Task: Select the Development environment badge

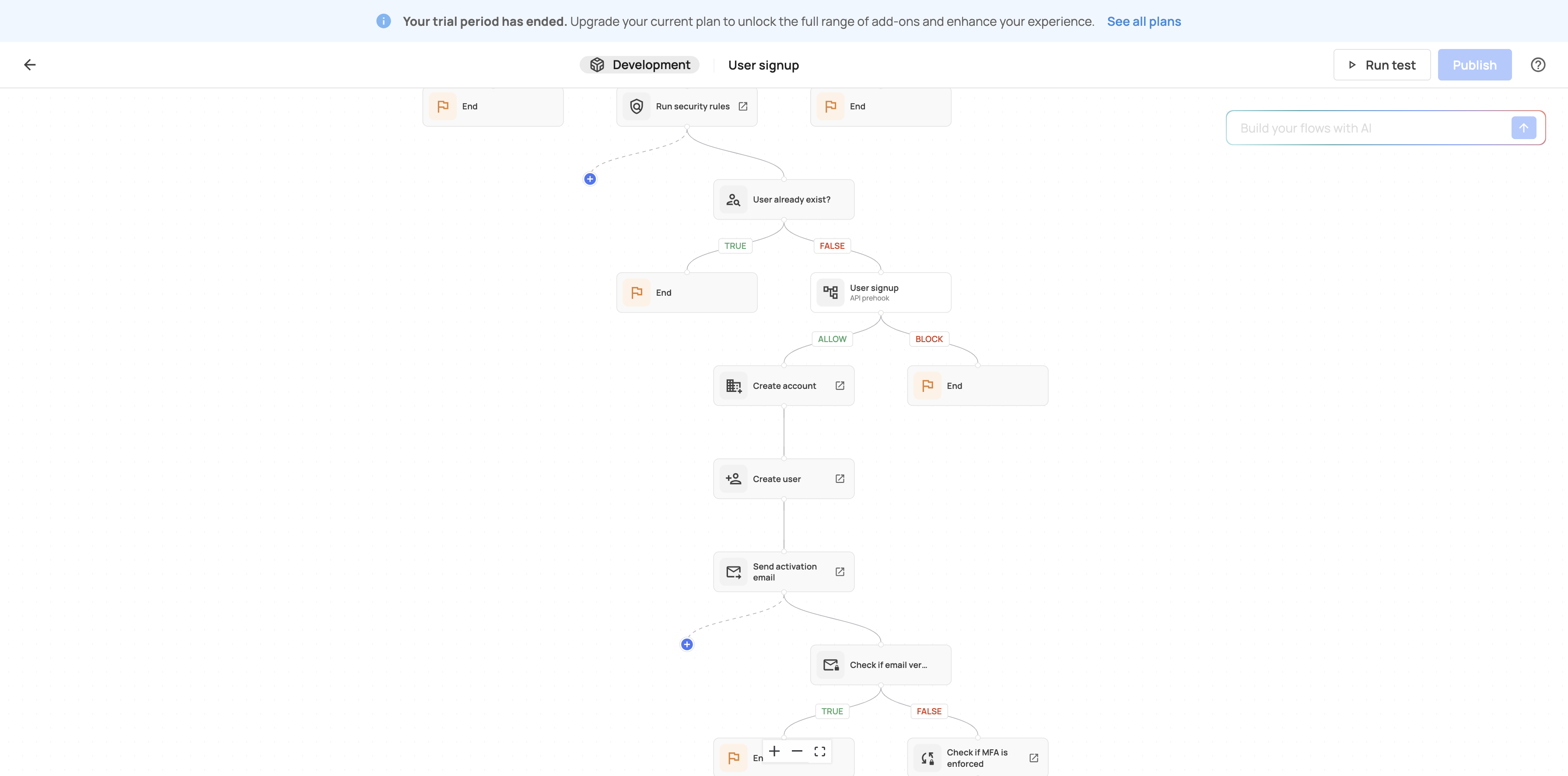Action: 640,65
